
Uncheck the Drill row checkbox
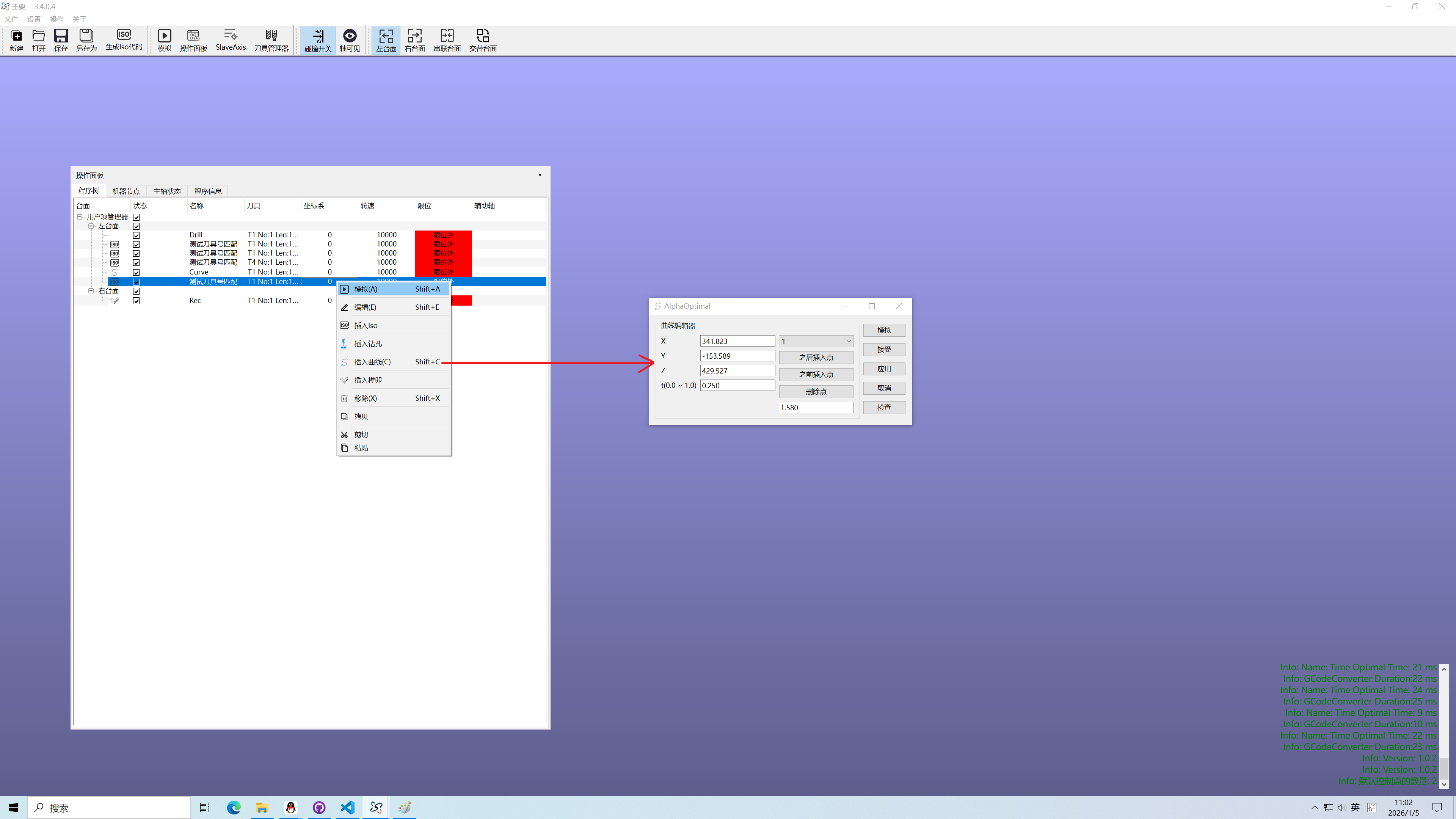[x=136, y=235]
